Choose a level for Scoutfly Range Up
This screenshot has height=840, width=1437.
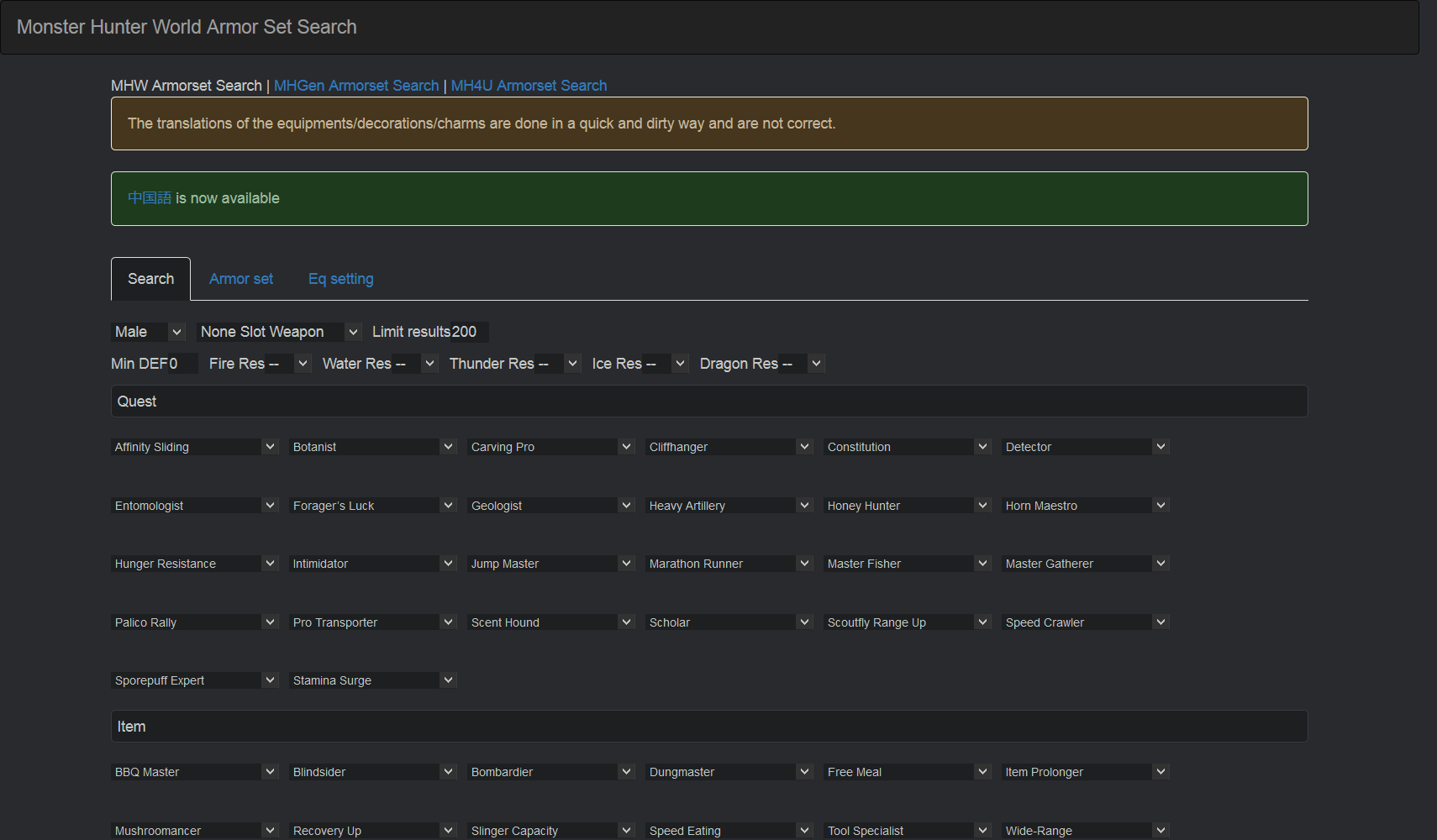click(x=908, y=622)
